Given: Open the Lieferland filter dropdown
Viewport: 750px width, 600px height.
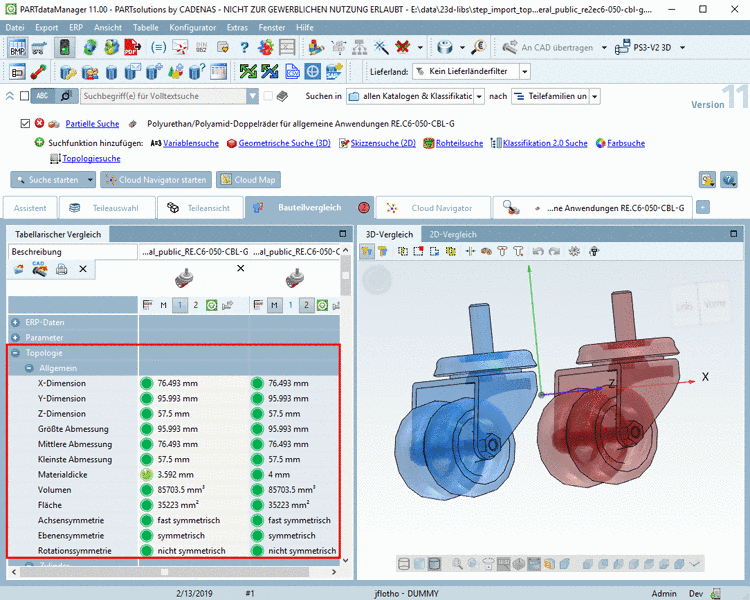Looking at the screenshot, I should pos(525,72).
